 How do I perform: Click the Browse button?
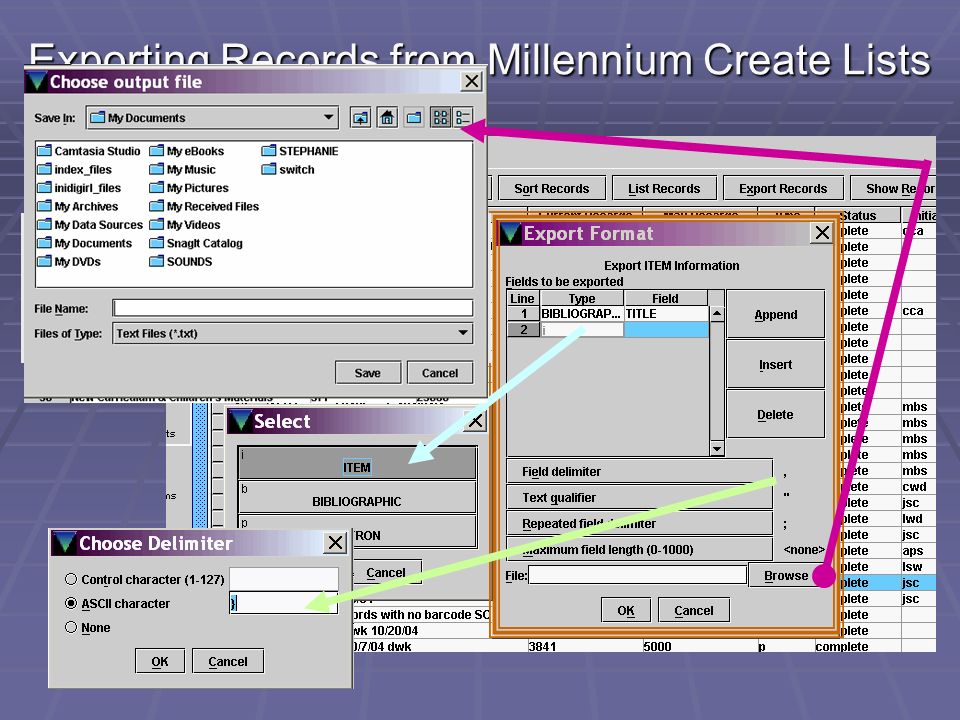tap(786, 576)
